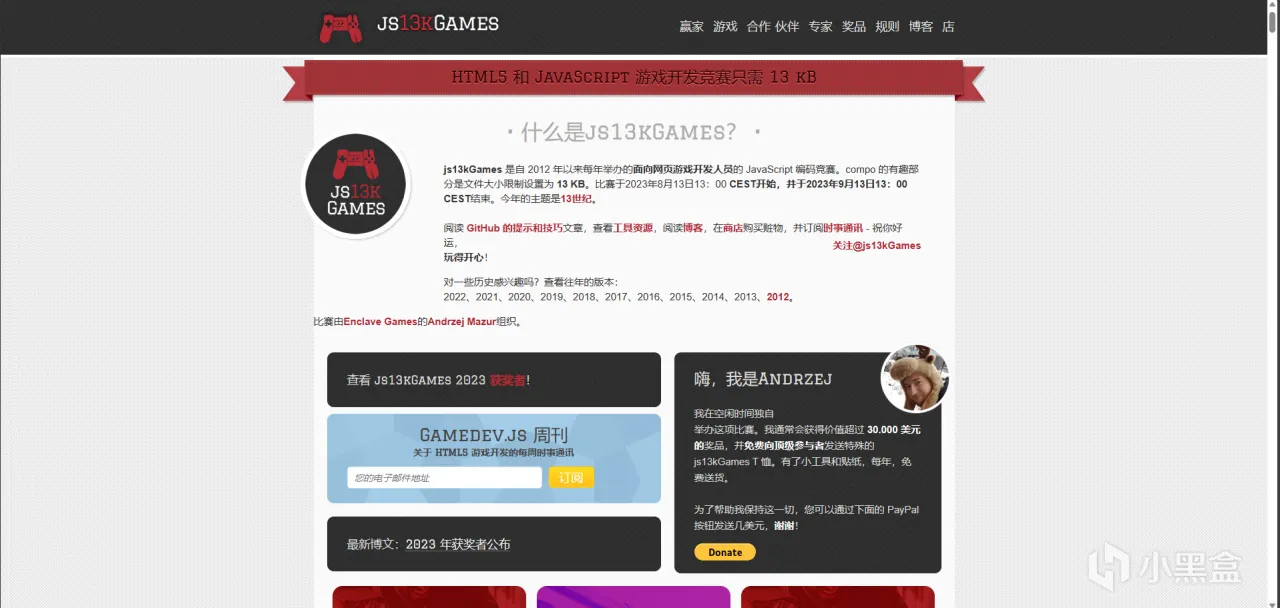Open the 最新博文 2023 年获奖者公布 banner
The width and height of the screenshot is (1280, 608).
point(494,544)
